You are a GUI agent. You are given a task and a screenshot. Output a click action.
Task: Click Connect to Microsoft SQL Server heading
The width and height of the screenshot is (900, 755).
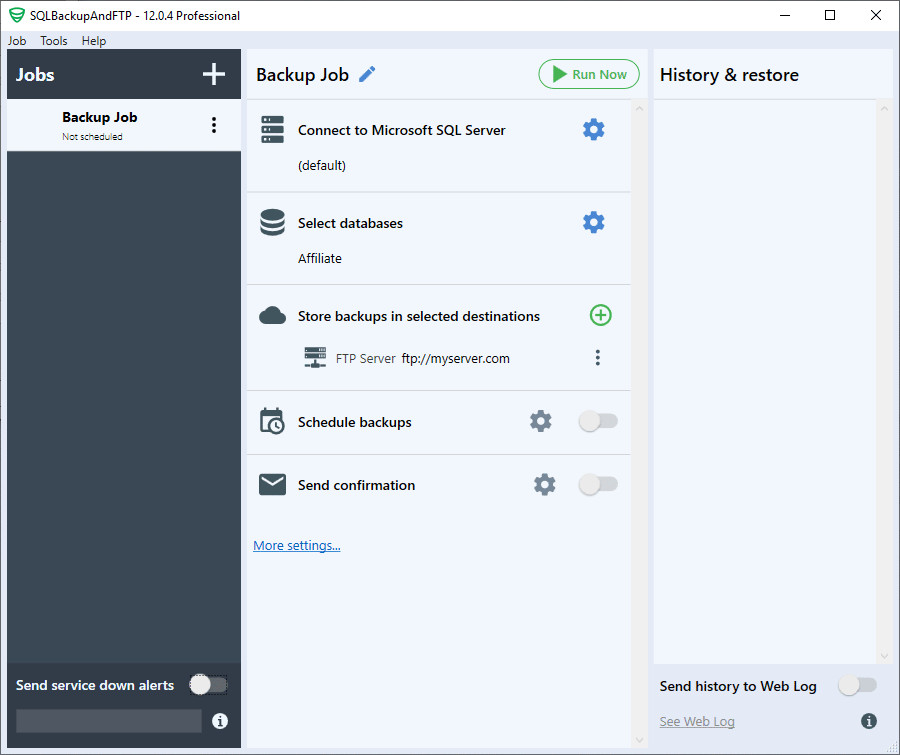click(x=401, y=130)
